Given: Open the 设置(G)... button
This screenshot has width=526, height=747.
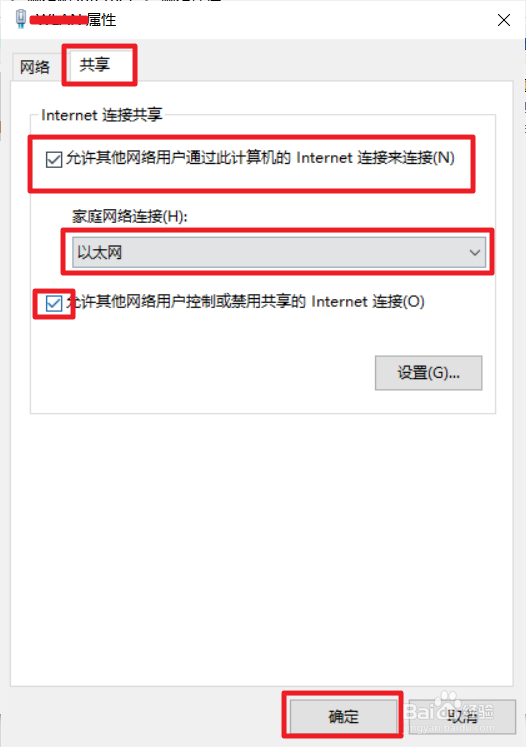Looking at the screenshot, I should coord(428,373).
